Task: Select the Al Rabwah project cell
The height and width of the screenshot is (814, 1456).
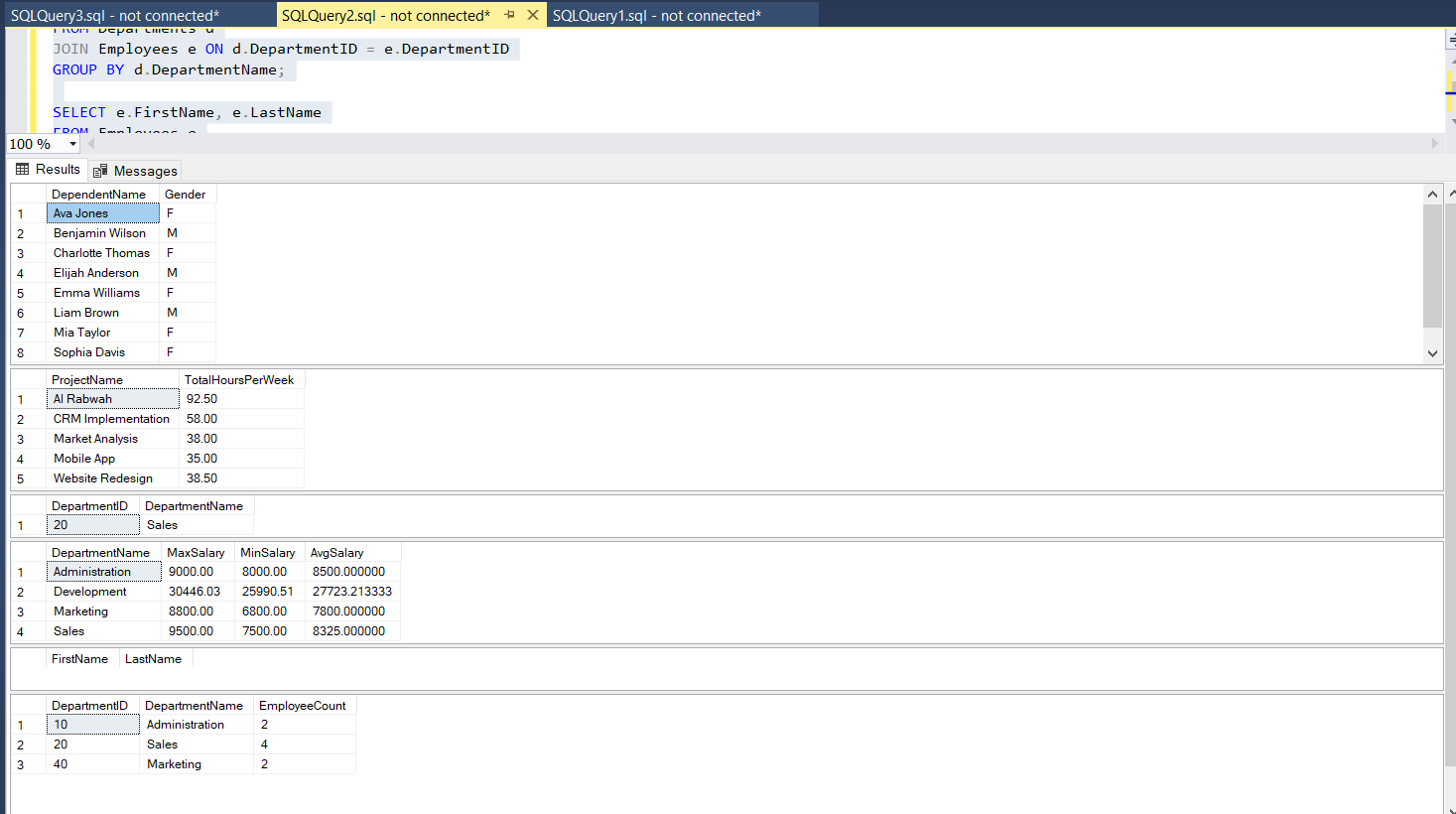Action: 111,399
